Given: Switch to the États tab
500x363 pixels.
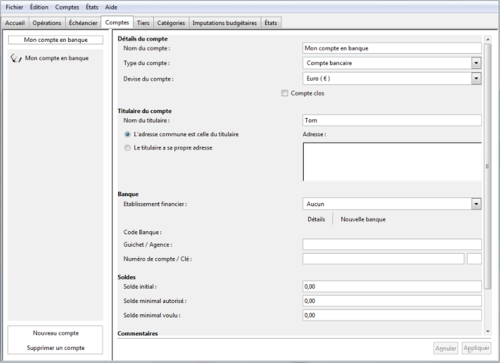Looking at the screenshot, I should [271, 23].
